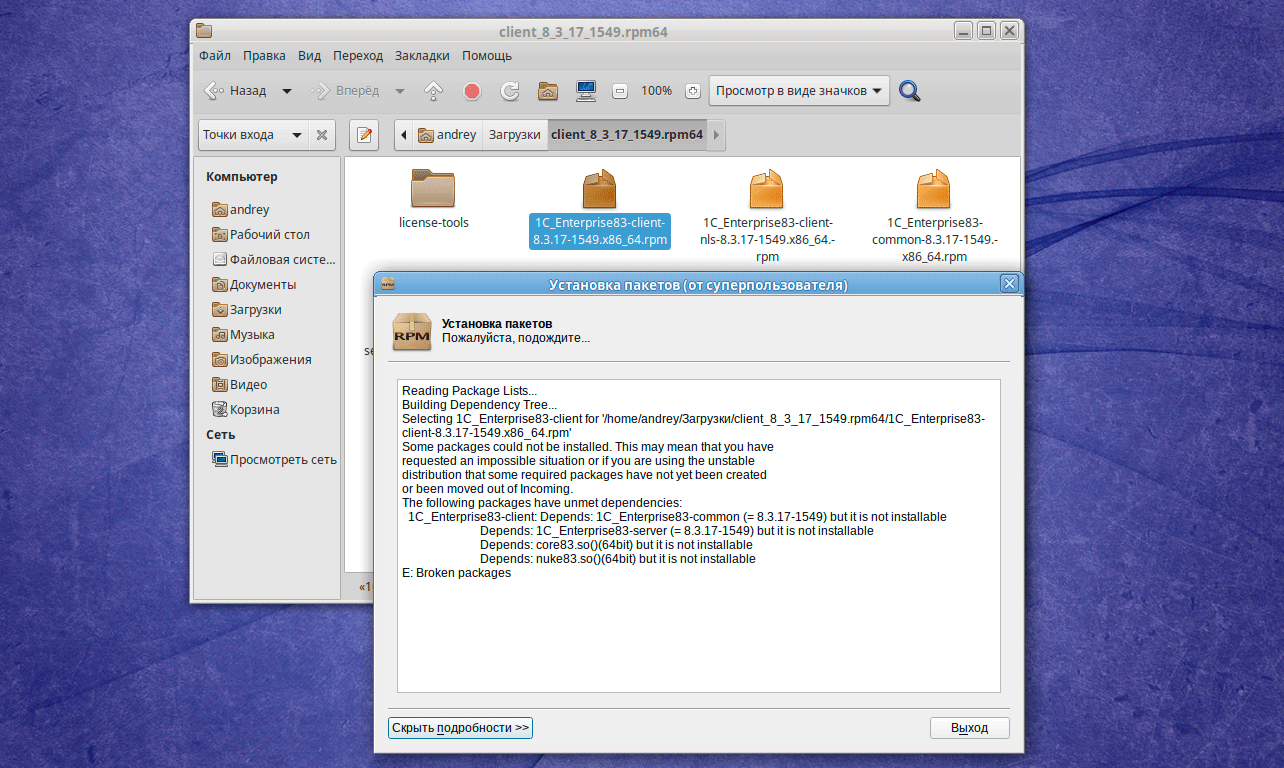Open the 'Просмотр в виде значков' view dropdown
Viewport: 1284px width, 768px height.
[x=799, y=91]
